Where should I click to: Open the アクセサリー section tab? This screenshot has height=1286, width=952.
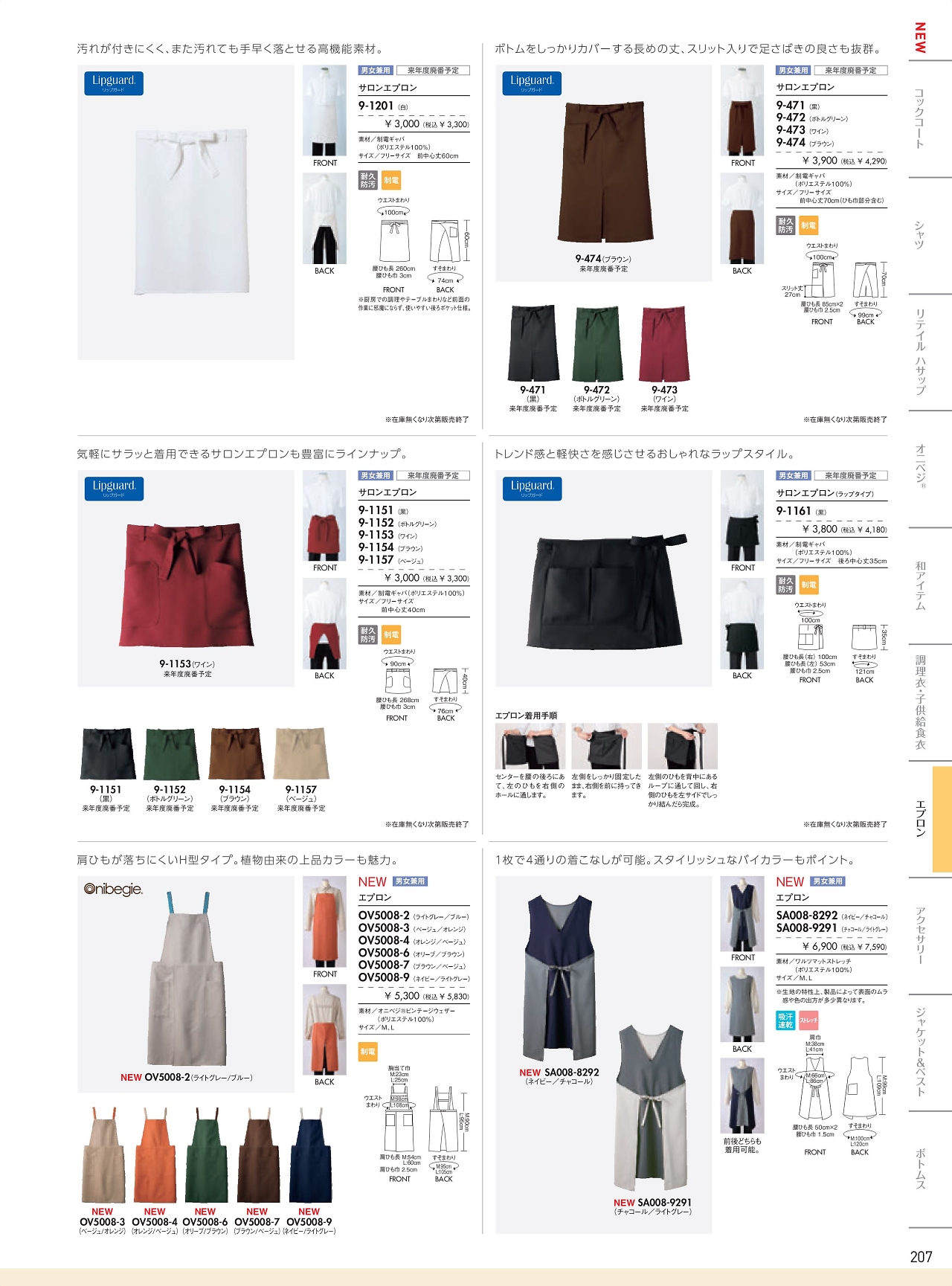click(920, 935)
